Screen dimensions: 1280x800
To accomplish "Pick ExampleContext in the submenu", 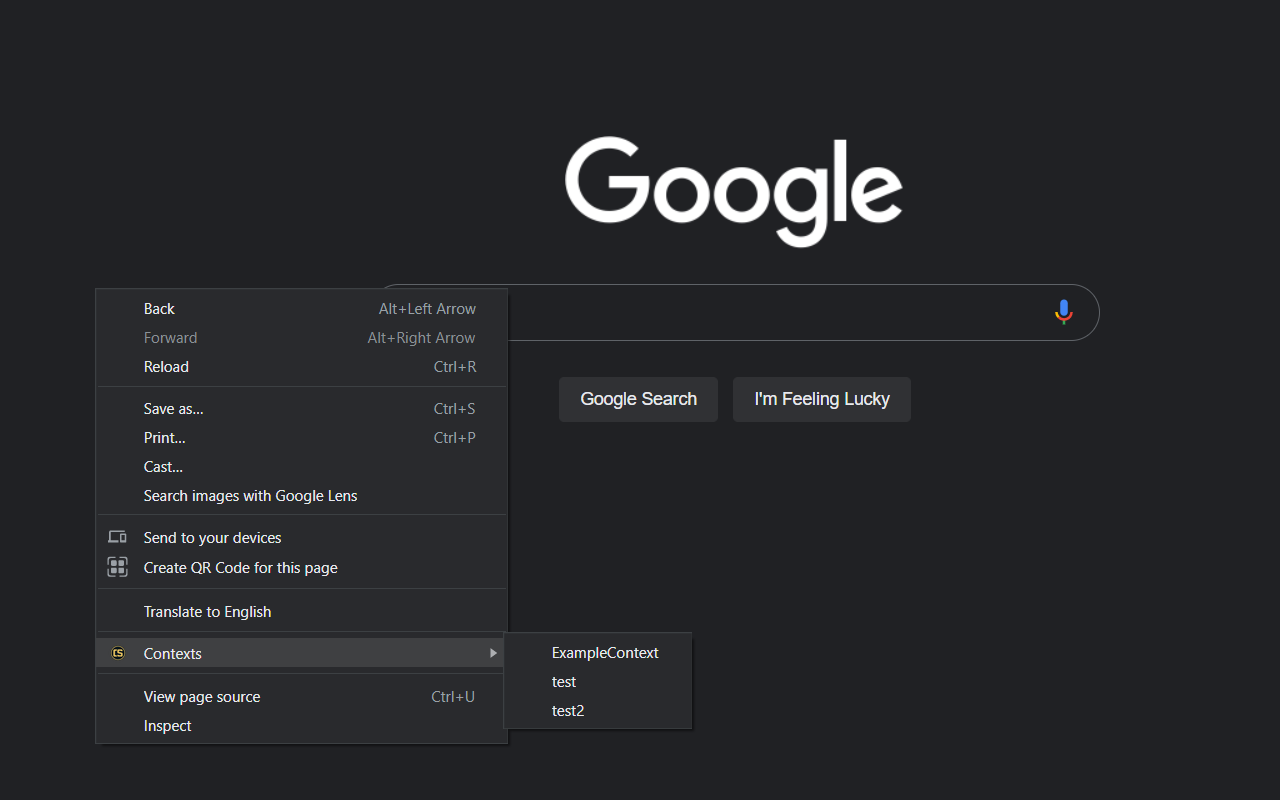I will (598, 653).
